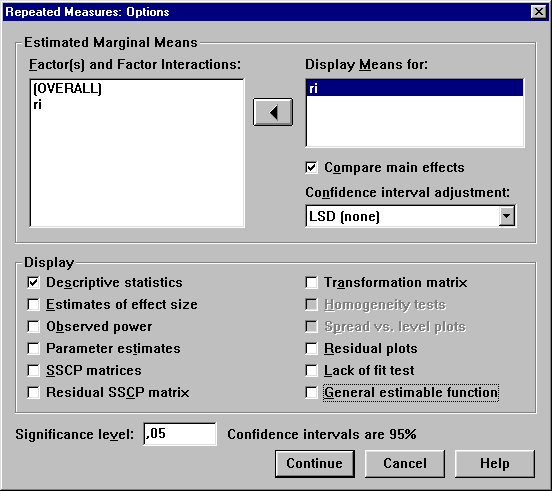
Task: Uncheck Compare main effects
Action: pyautogui.click(x=311, y=168)
